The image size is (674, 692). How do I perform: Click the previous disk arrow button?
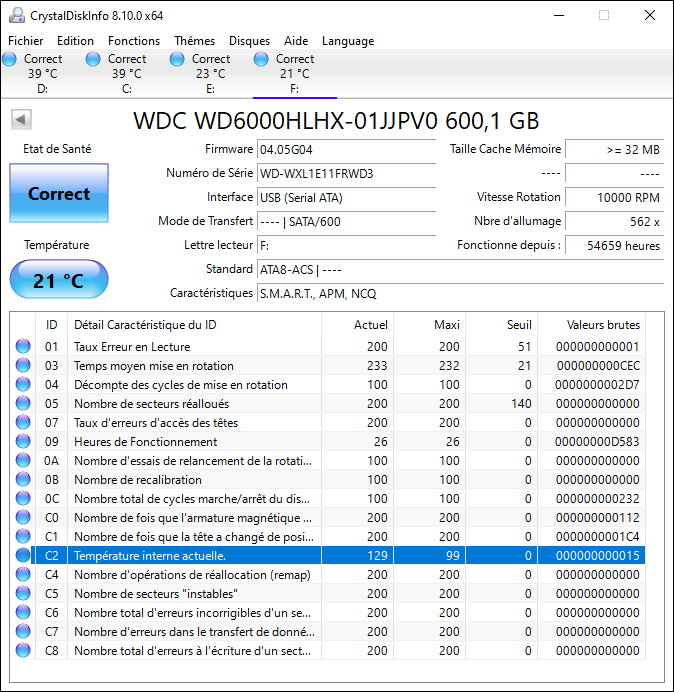click(21, 119)
